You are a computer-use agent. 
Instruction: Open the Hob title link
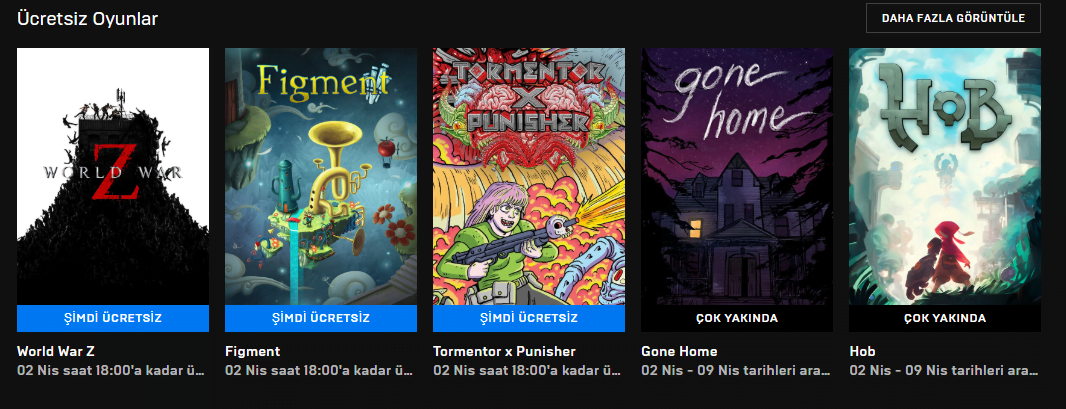(862, 351)
